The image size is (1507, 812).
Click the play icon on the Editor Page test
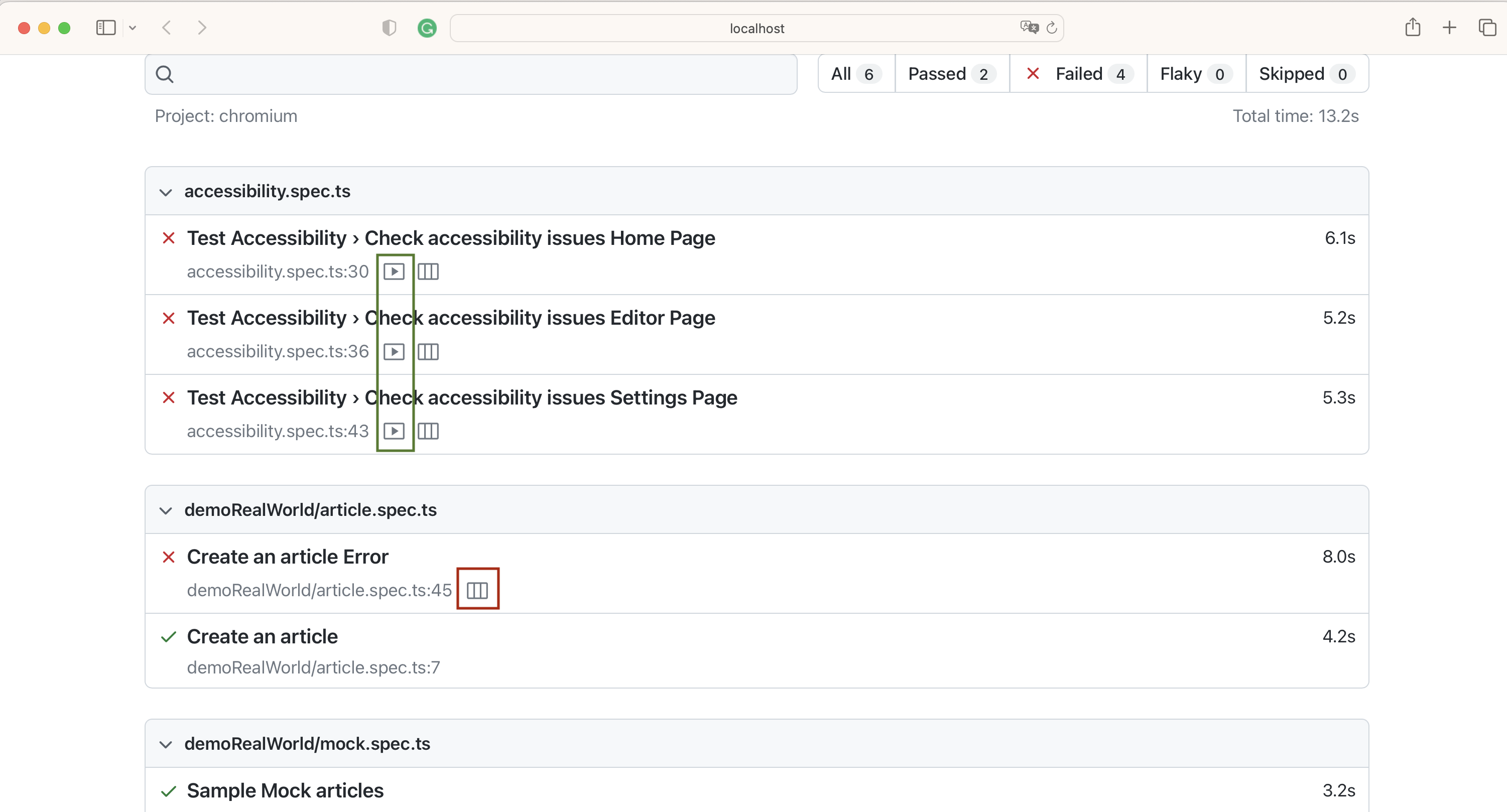click(x=395, y=351)
